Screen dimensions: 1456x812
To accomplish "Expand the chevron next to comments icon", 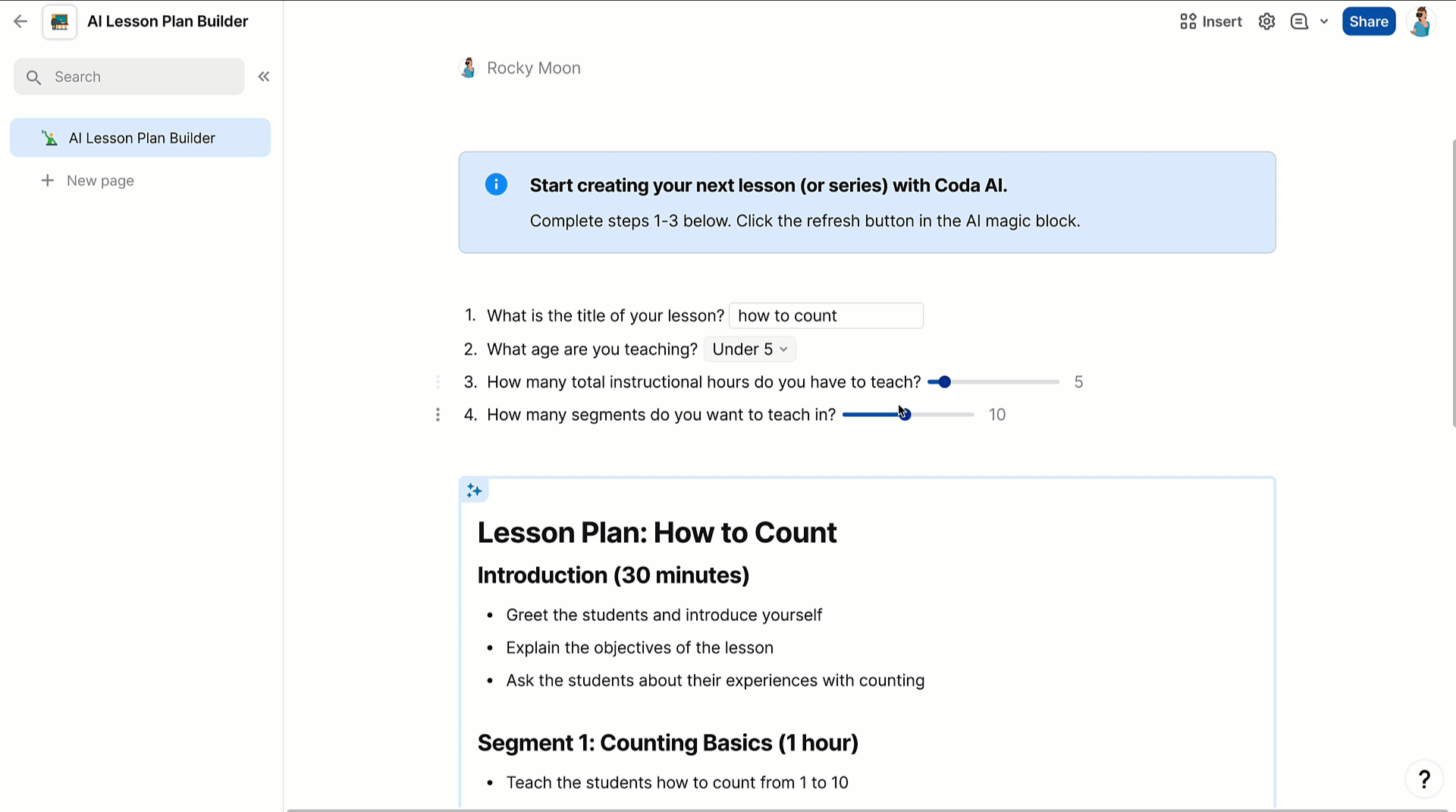I will pyautogui.click(x=1324, y=21).
